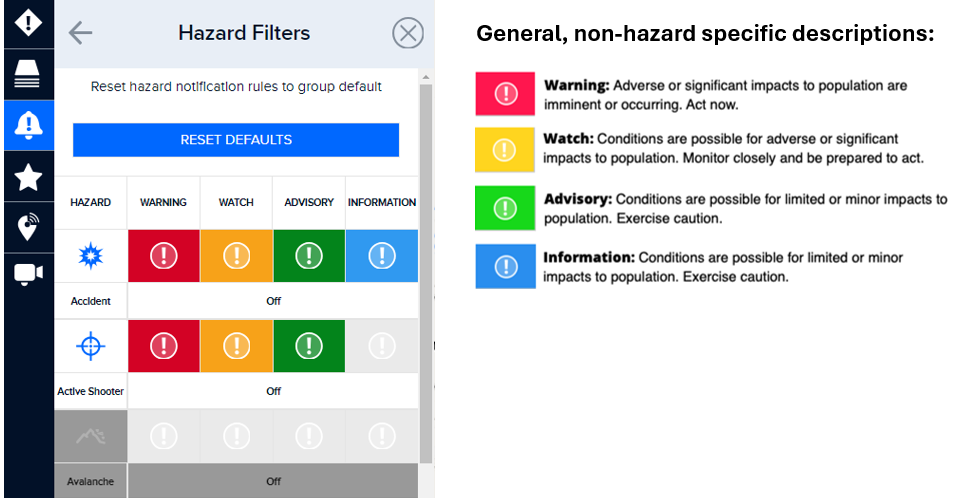Toggle Accident orange Watch notification
Viewport: 970px width, 498px height.
236,256
